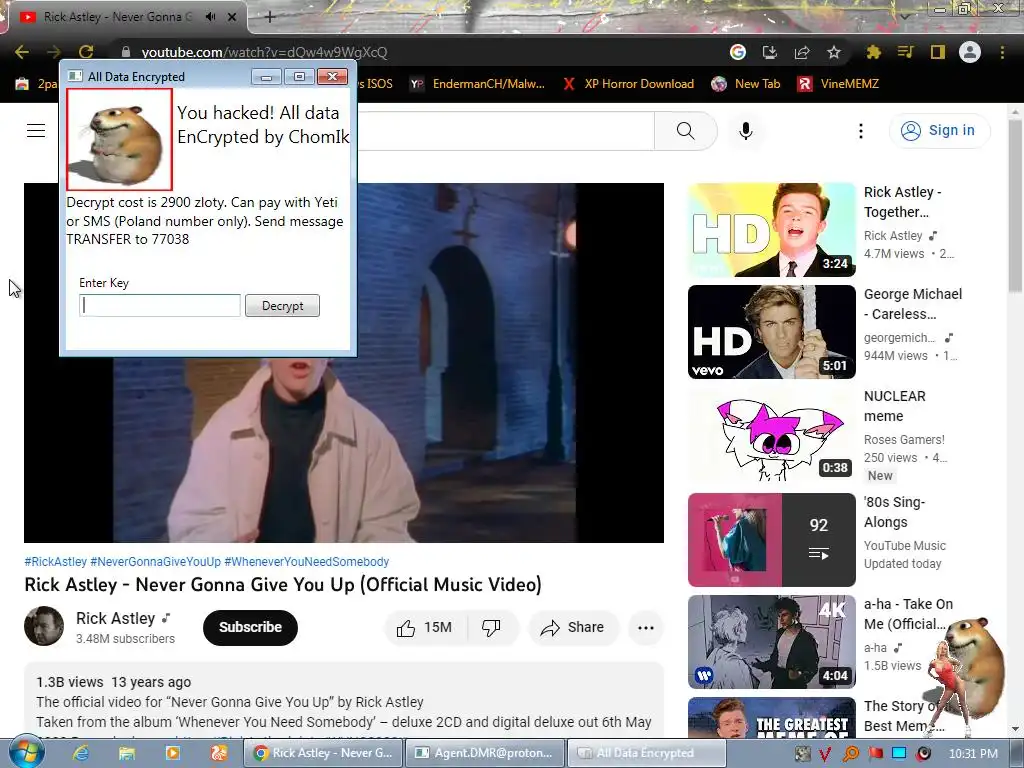Go back with the browser back arrow
Screen dimensions: 1024x768
click(x=22, y=52)
